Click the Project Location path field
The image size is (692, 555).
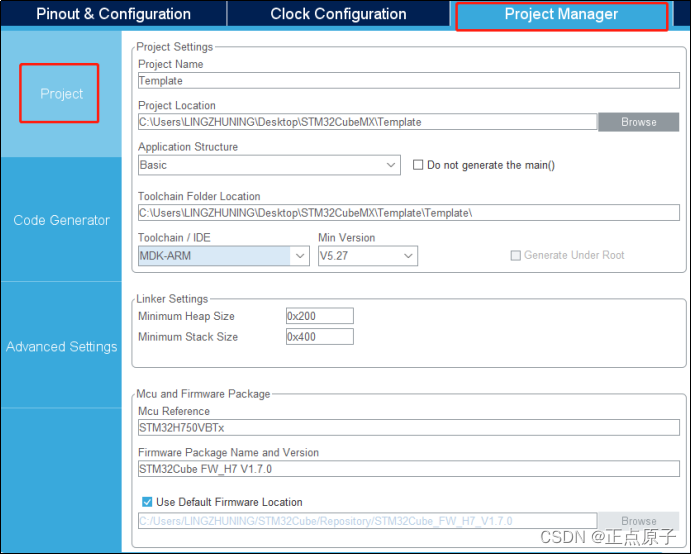click(368, 122)
